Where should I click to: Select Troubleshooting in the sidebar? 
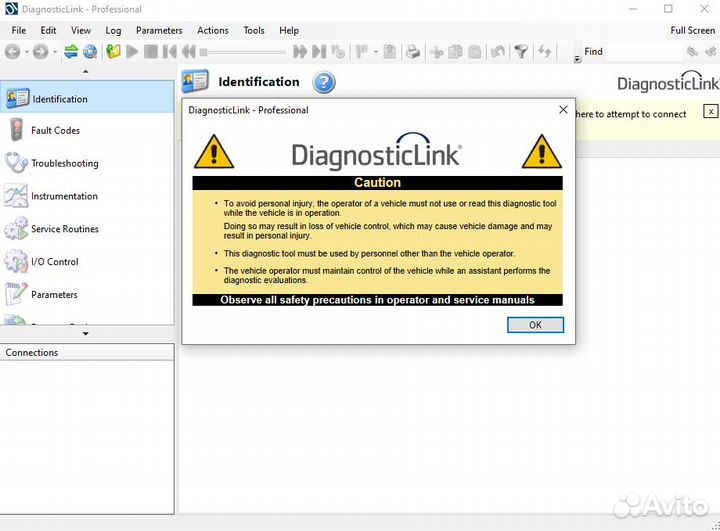click(x=87, y=163)
